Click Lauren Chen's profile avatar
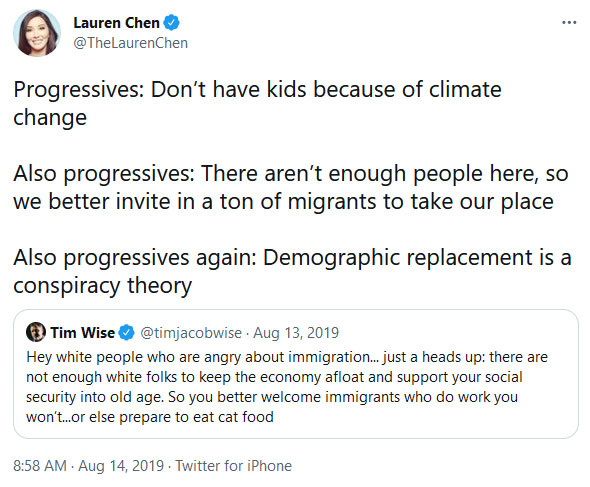Image resolution: width=590 pixels, height=487 pixels. point(37,33)
